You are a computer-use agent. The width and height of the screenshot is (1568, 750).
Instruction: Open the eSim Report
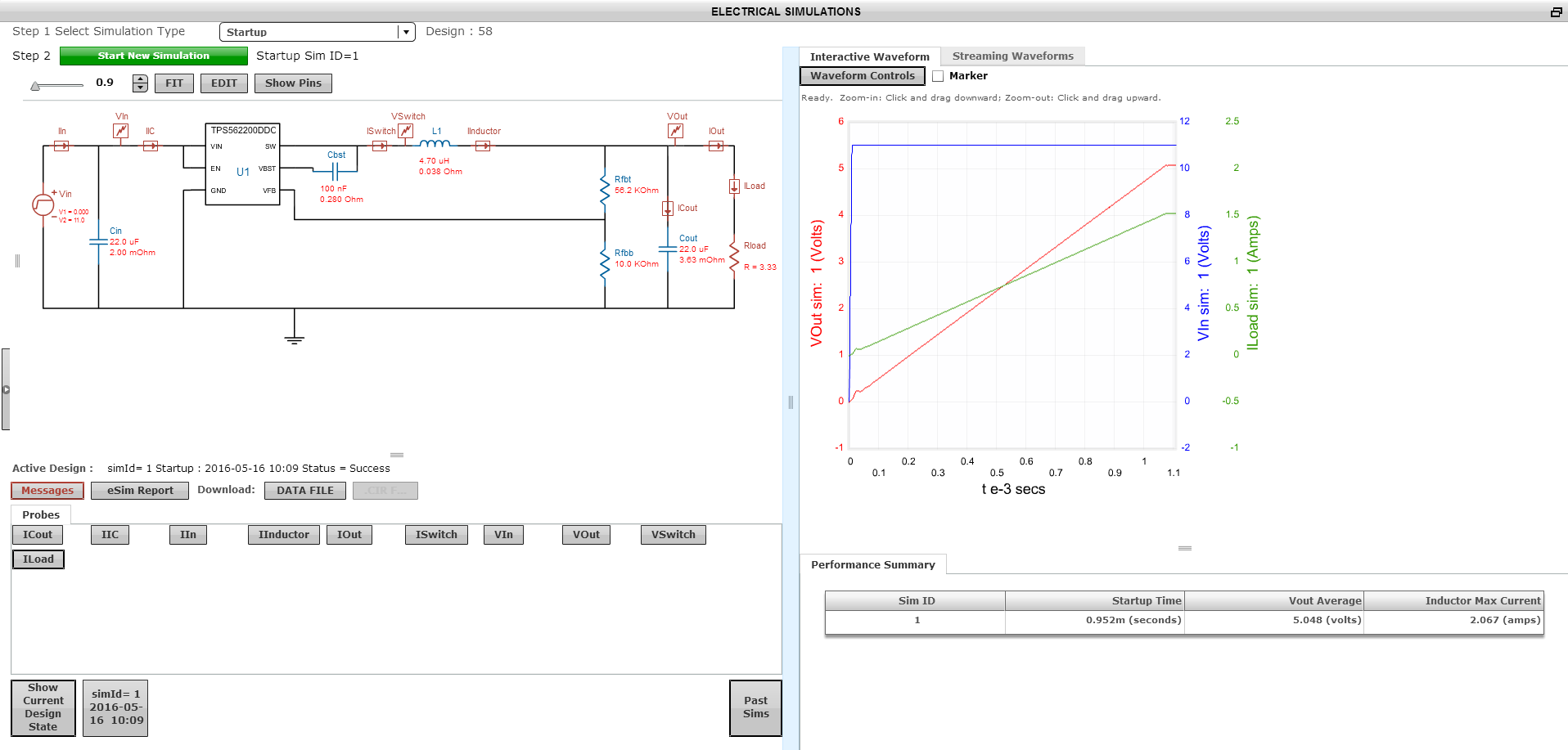(x=140, y=491)
